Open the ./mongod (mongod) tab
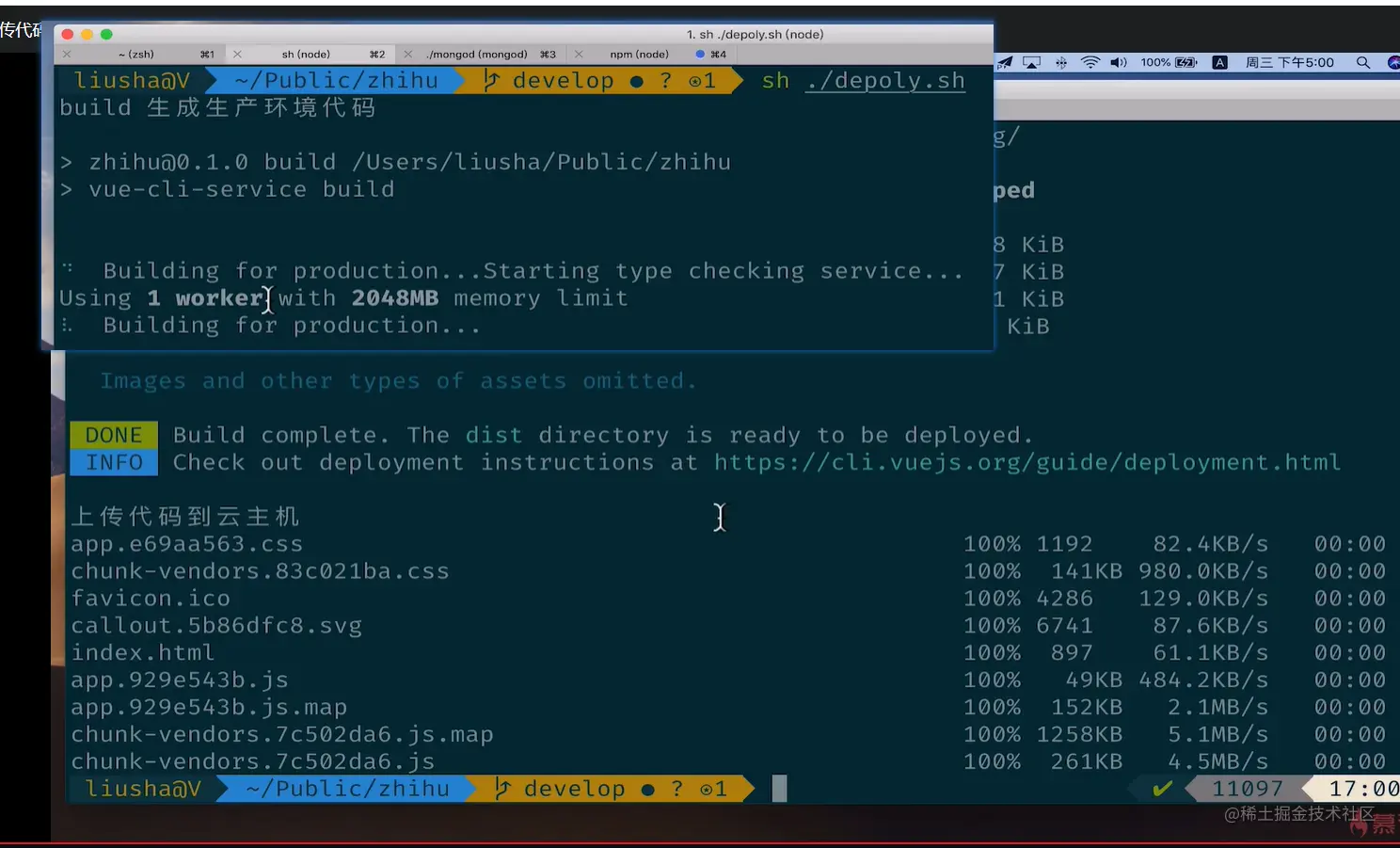This screenshot has width=1400, height=848. [476, 55]
